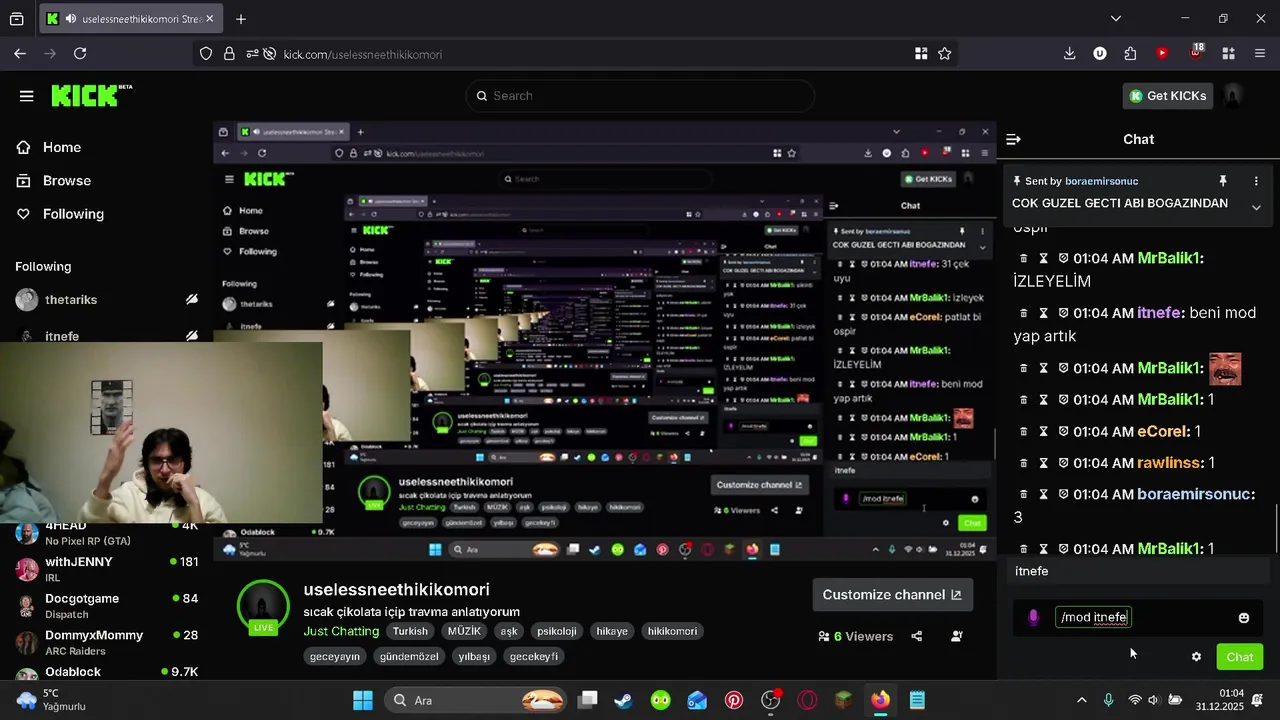Delete the rawlinss message
Image resolution: width=1280 pixels, height=720 pixels.
click(1023, 463)
